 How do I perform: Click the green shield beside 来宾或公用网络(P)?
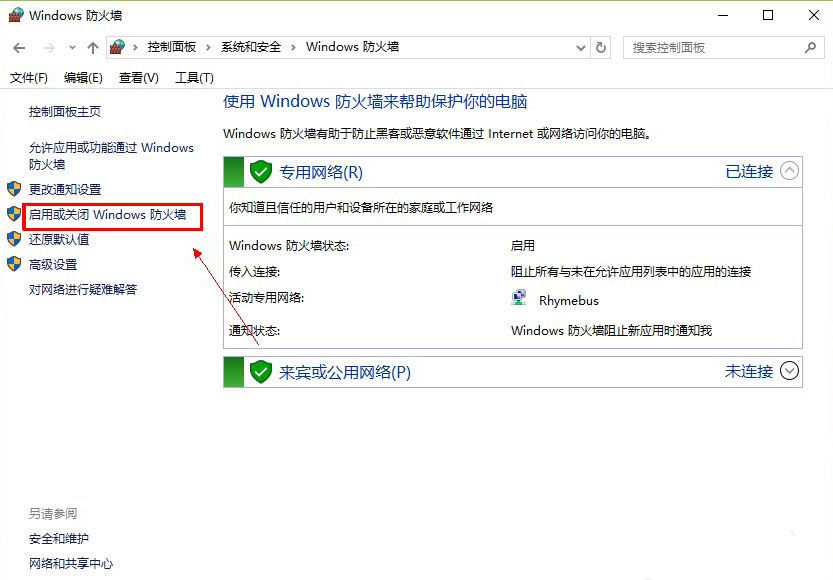261,372
